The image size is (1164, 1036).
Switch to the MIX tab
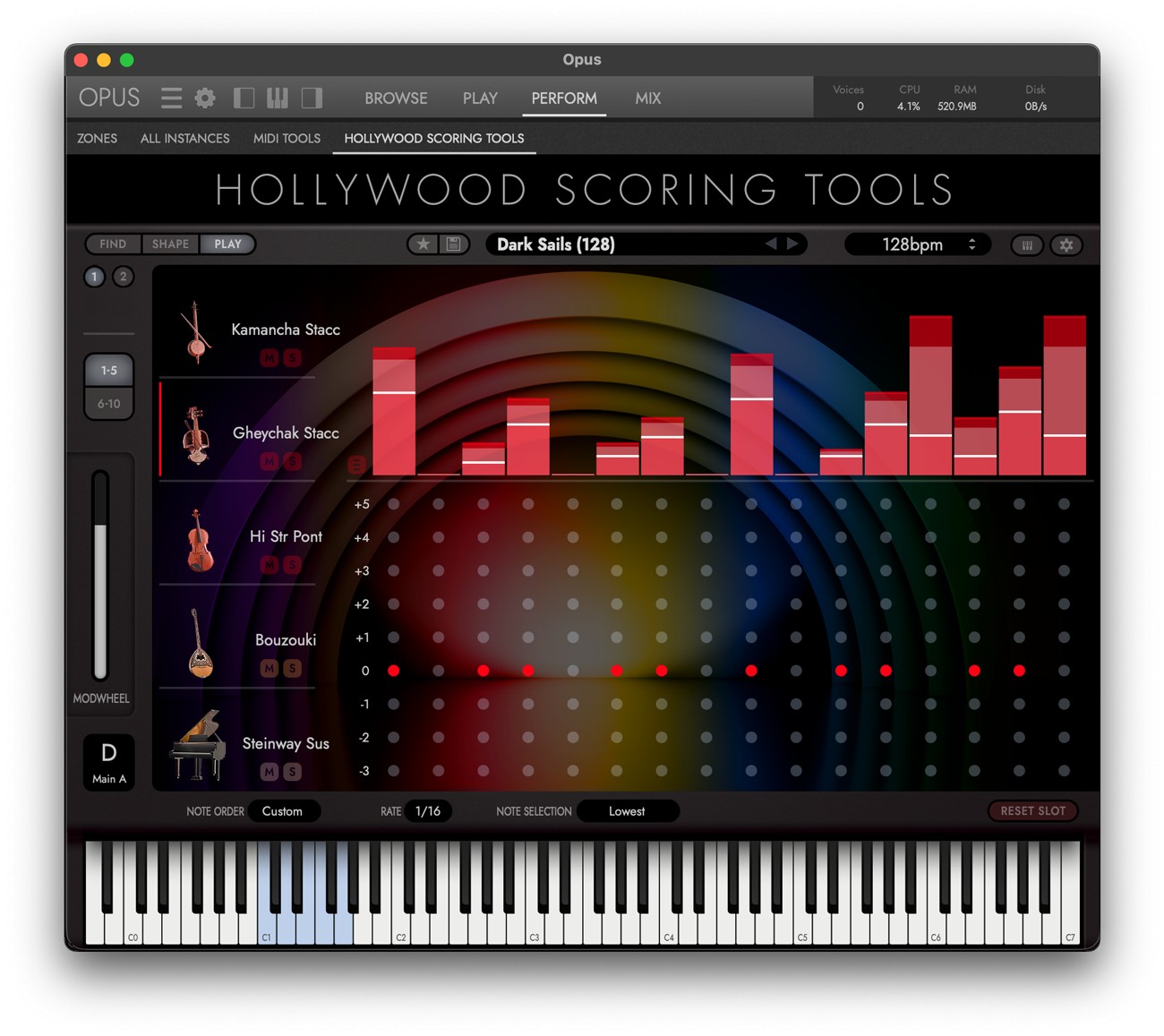(x=648, y=98)
